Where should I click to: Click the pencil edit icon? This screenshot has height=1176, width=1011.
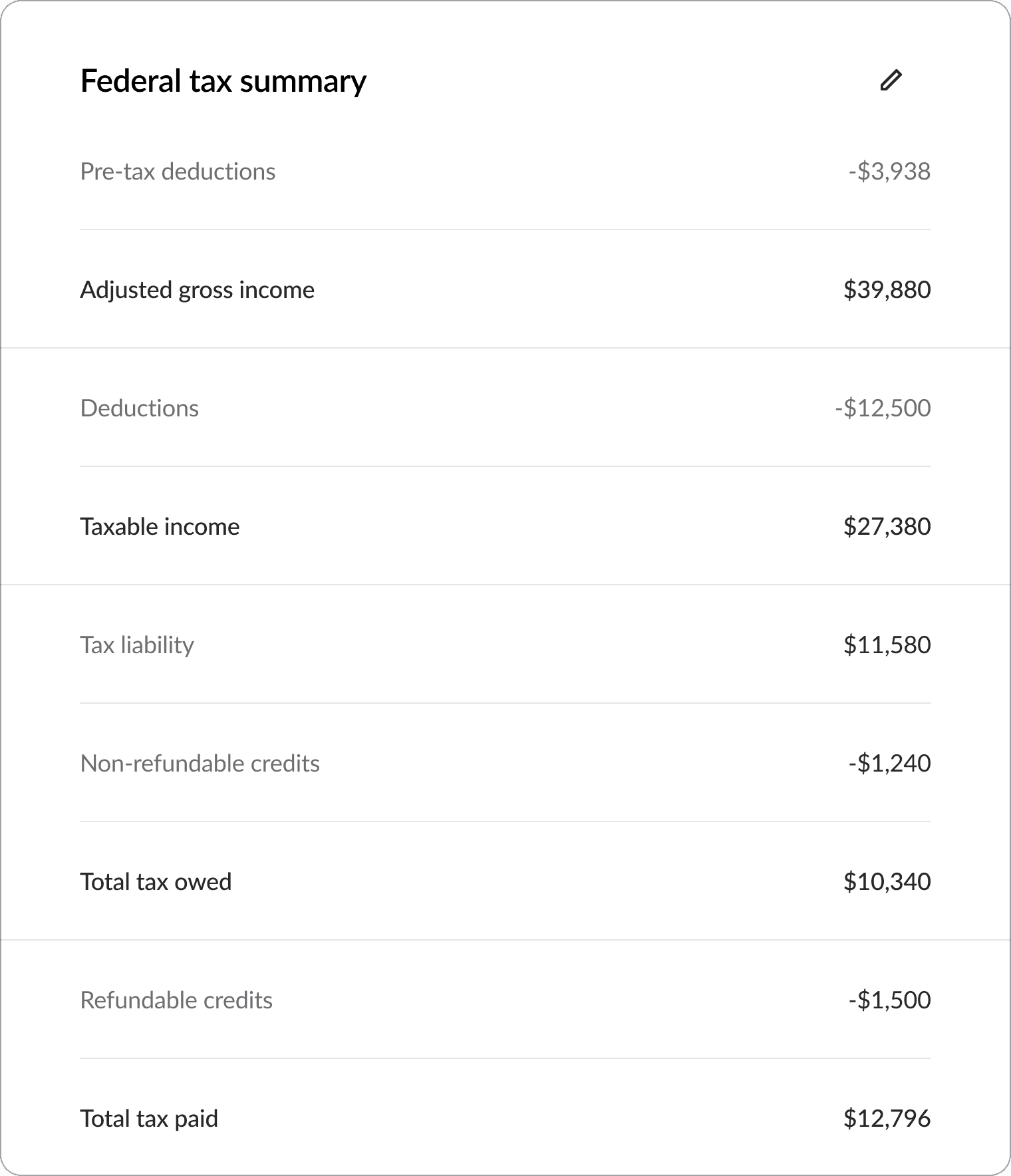[891, 80]
